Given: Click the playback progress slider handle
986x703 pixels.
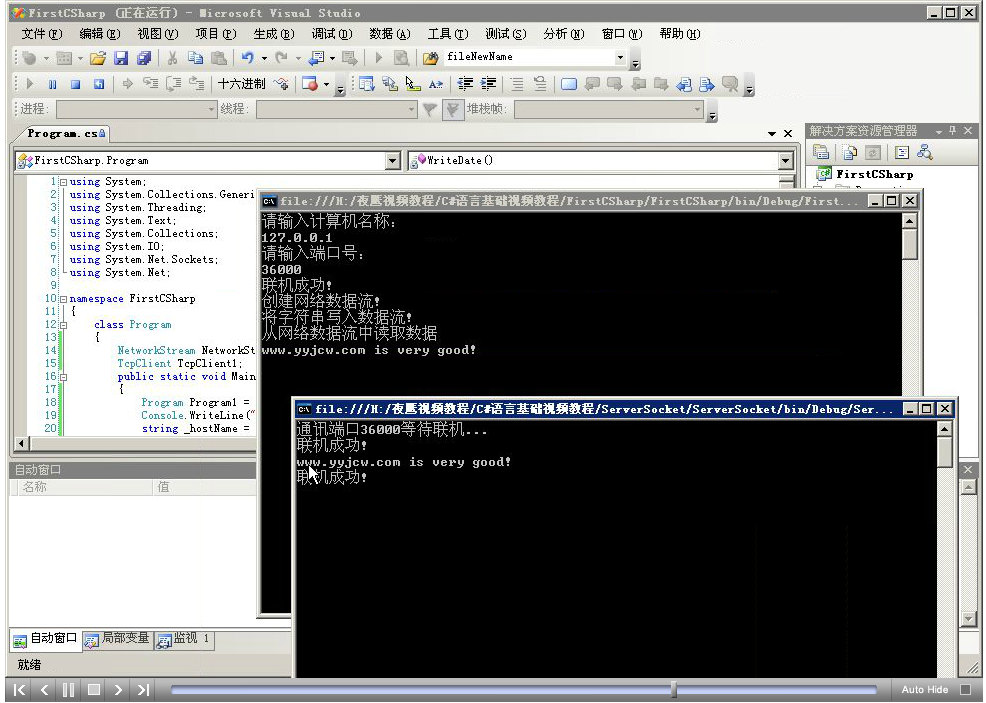Looking at the screenshot, I should [x=673, y=690].
